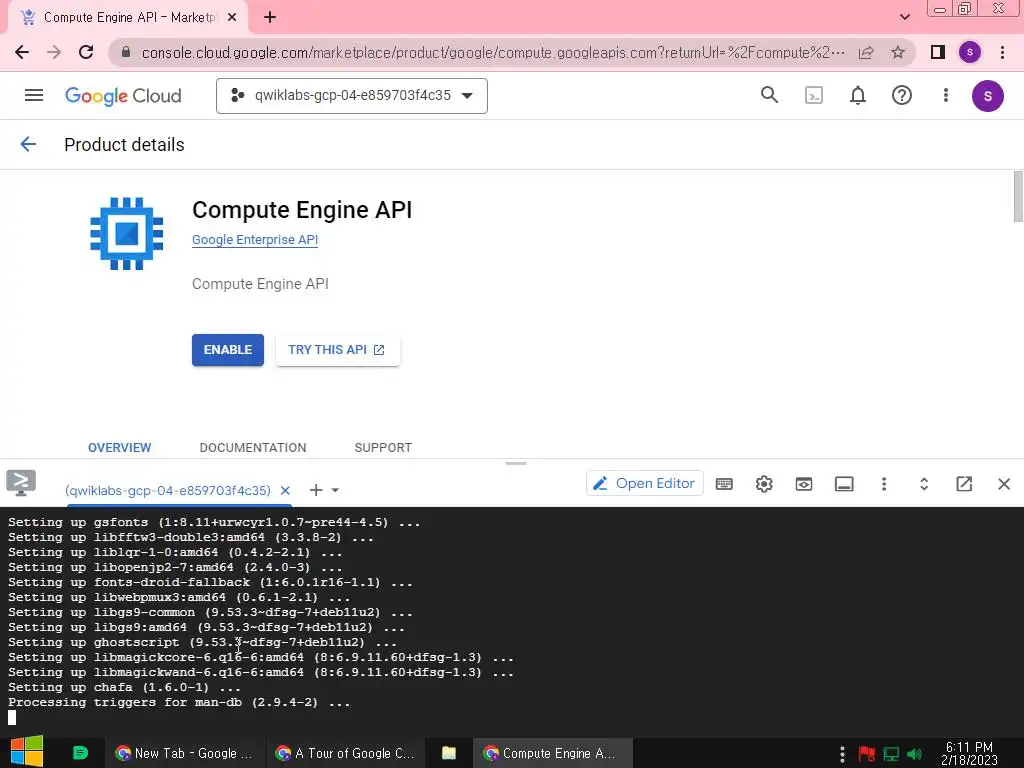Toggle the Cloud Shell session information panel icon

click(x=844, y=484)
